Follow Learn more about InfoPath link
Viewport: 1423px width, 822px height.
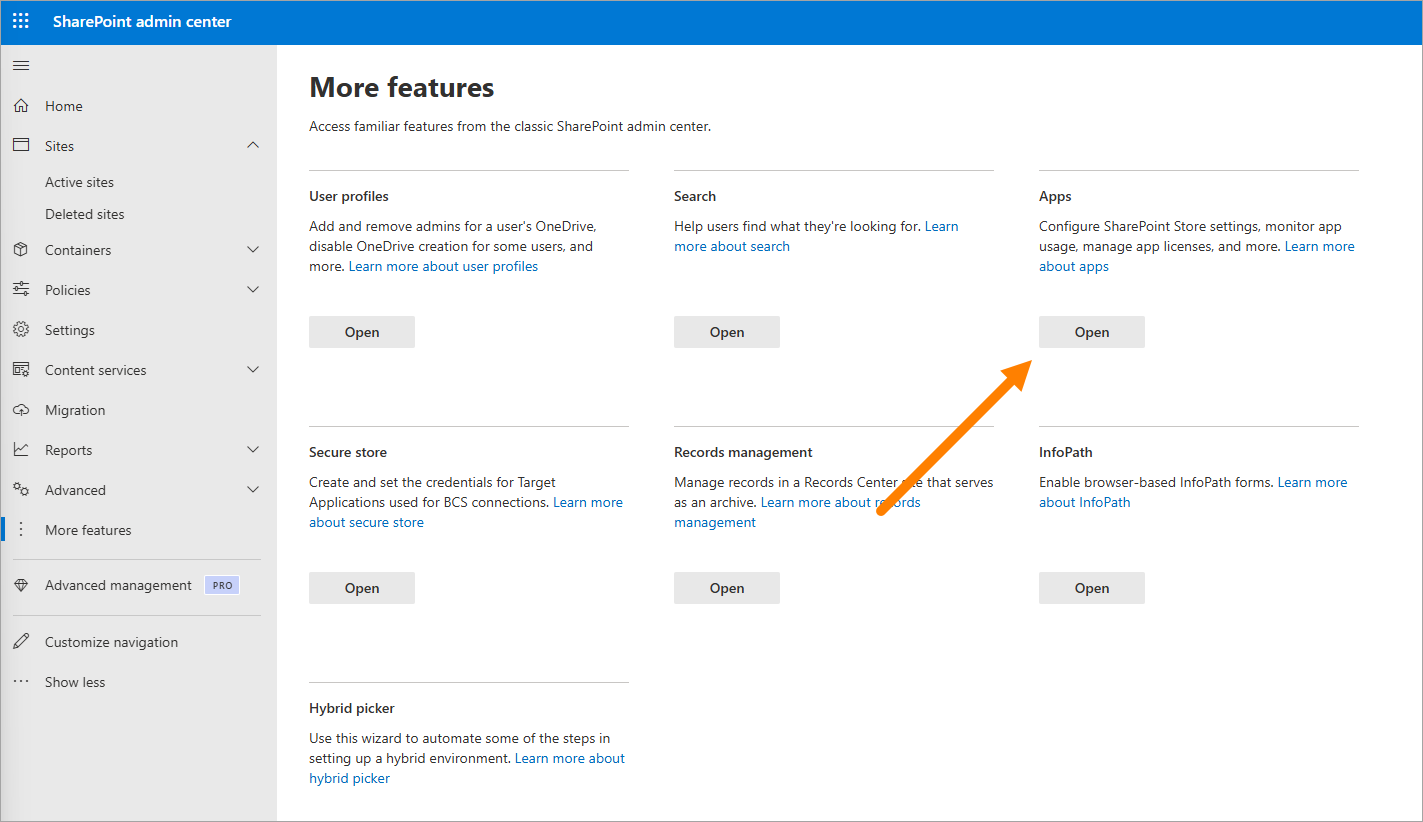tap(1085, 502)
